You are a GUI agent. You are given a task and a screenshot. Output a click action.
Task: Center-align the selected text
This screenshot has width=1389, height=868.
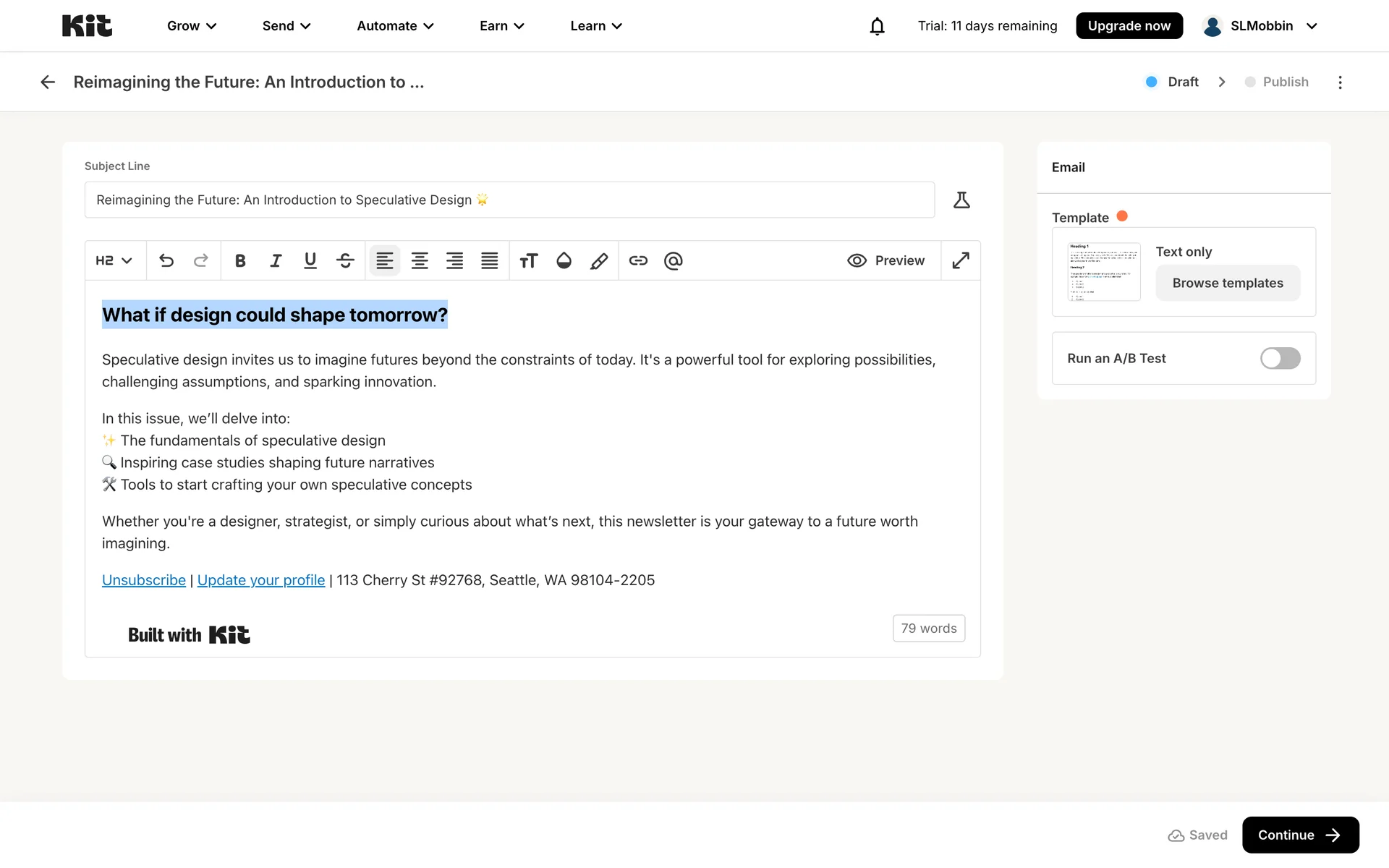click(x=420, y=260)
